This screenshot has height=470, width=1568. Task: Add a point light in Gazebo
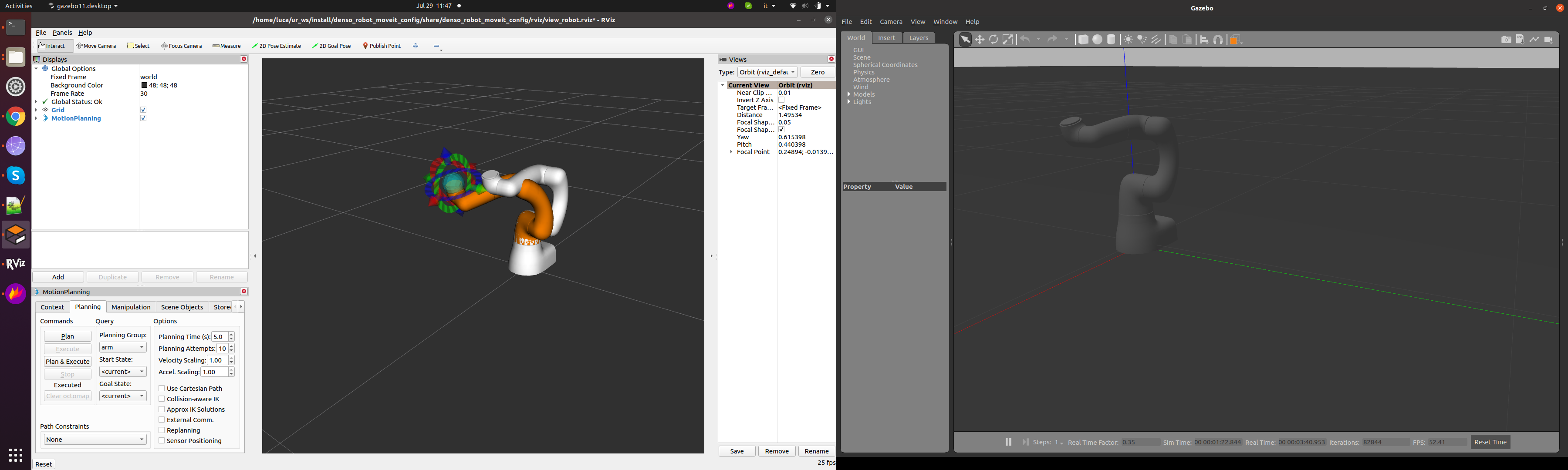[x=1128, y=40]
